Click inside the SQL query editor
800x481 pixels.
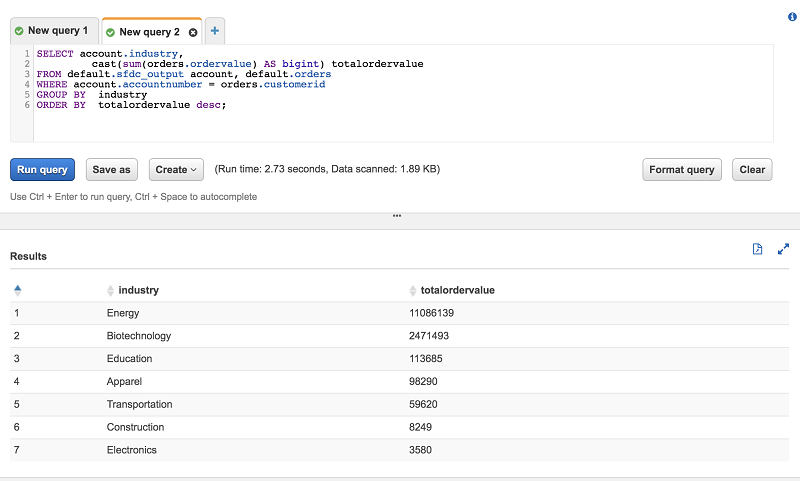click(x=403, y=93)
